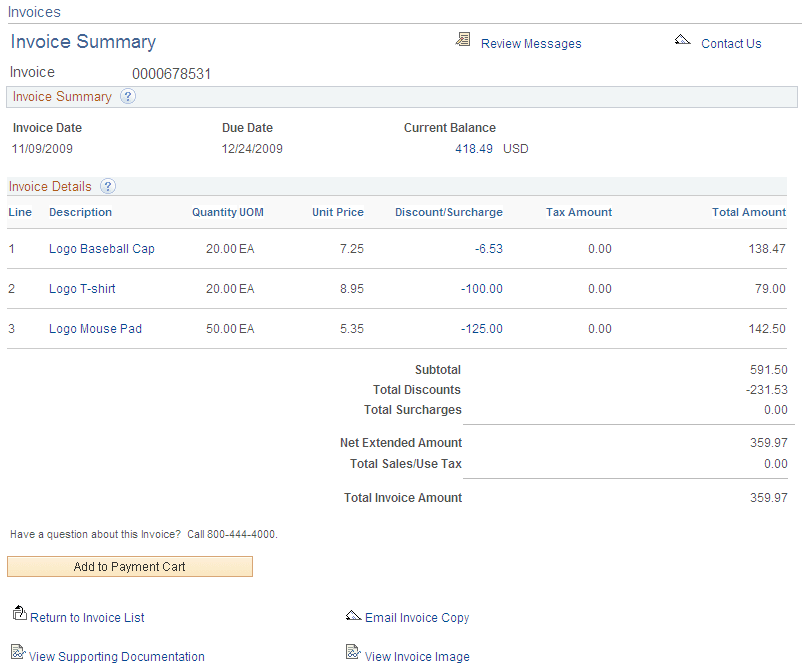This screenshot has width=802, height=667.
Task: Click the Email Invoice Copy envelope icon
Action: tap(353, 616)
